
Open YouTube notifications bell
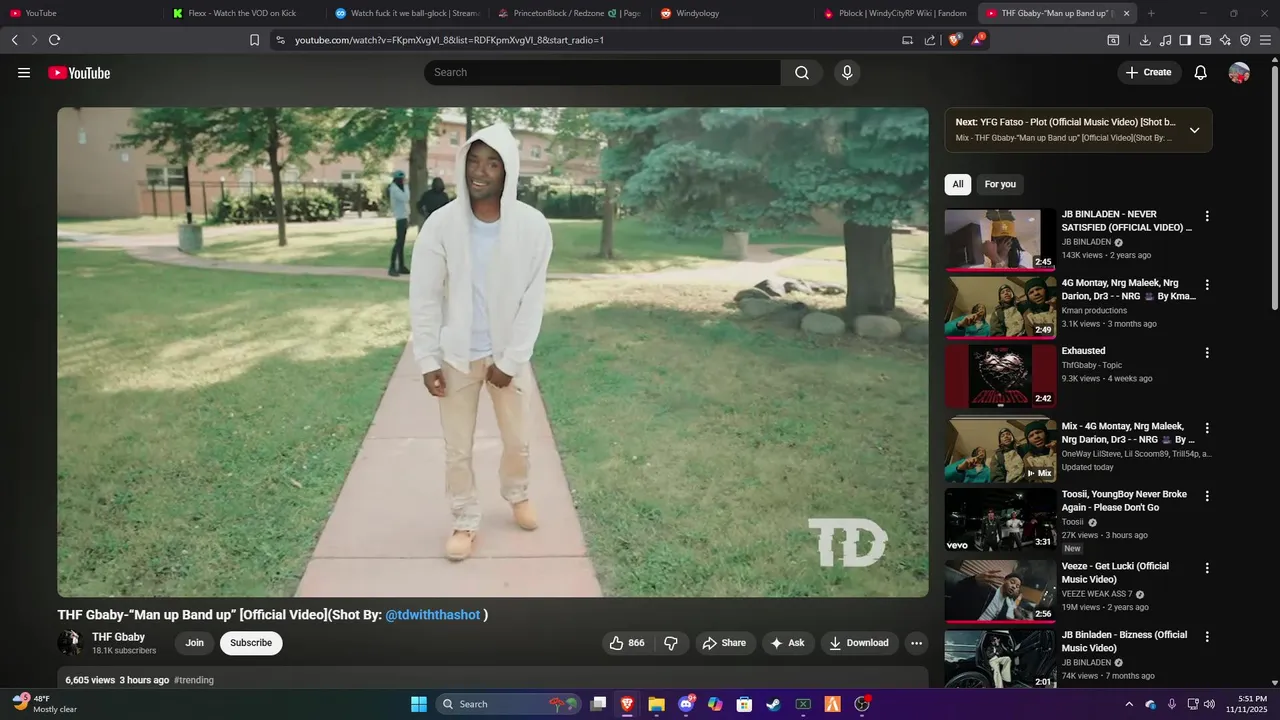coord(1201,72)
